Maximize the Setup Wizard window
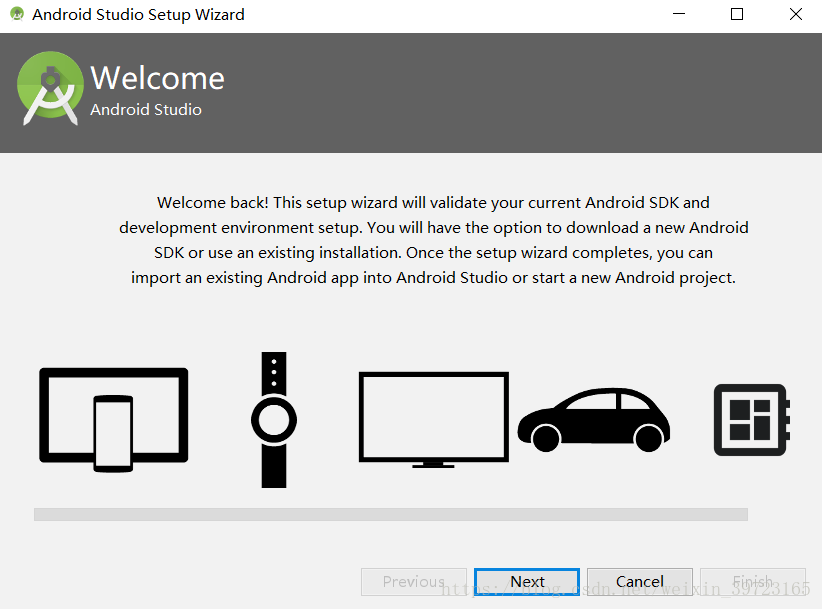 737,14
